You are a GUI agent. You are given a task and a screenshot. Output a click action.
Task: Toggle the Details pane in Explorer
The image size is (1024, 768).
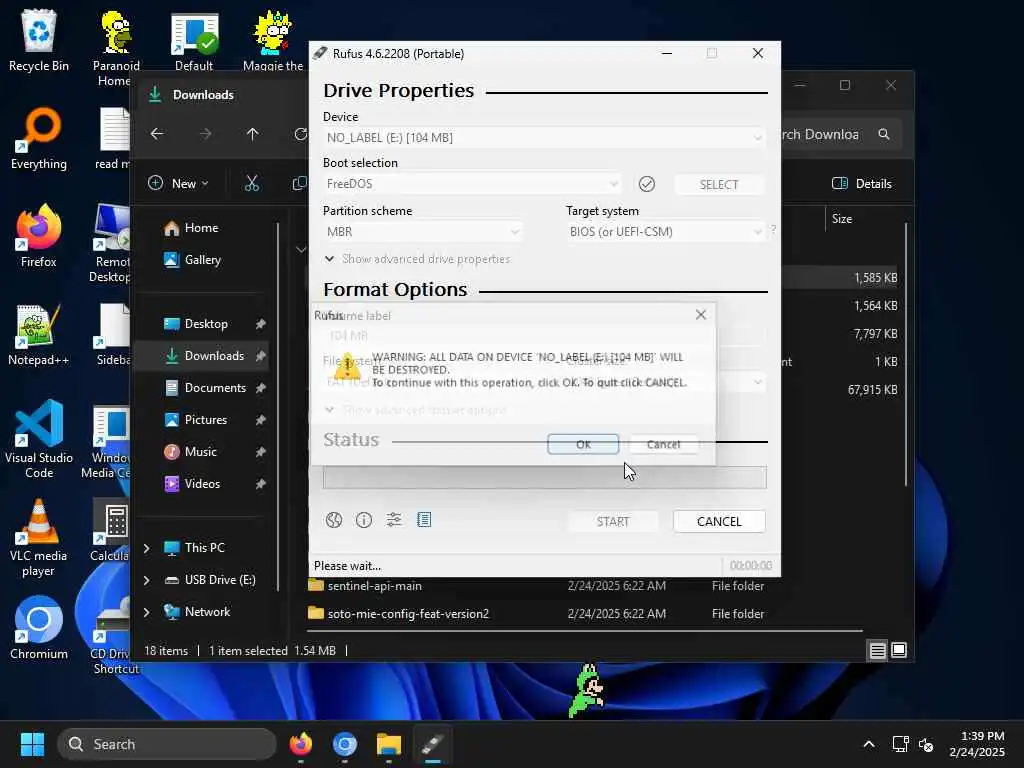[x=862, y=184]
